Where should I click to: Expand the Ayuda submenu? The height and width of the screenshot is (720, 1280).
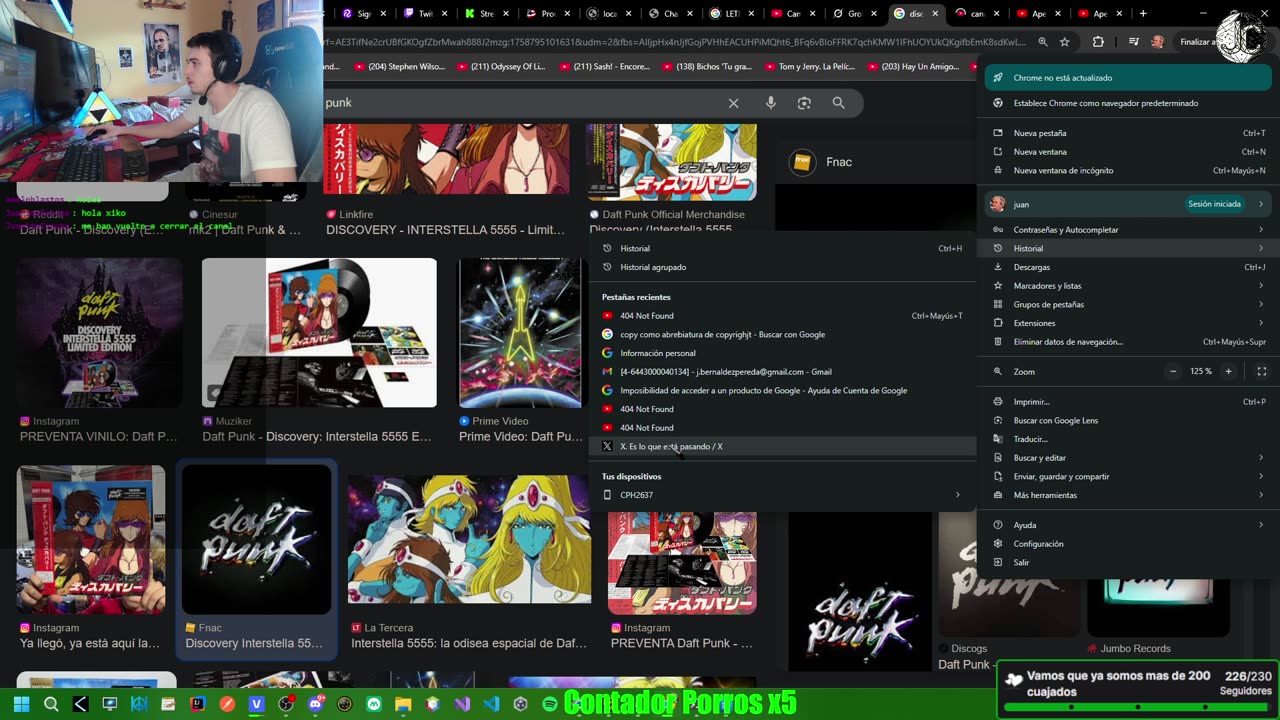[x=1128, y=525]
